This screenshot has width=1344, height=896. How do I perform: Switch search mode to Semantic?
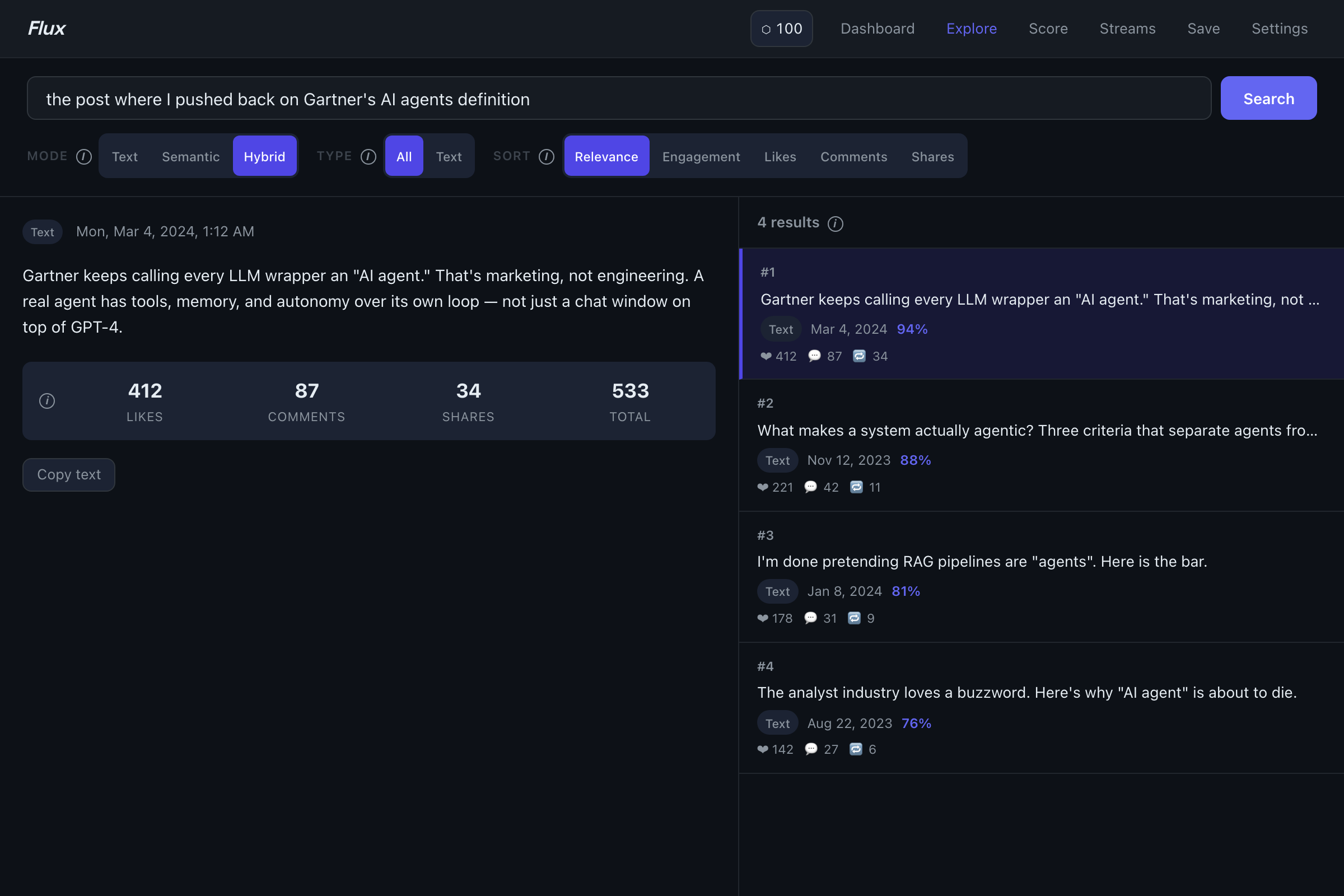click(x=190, y=156)
